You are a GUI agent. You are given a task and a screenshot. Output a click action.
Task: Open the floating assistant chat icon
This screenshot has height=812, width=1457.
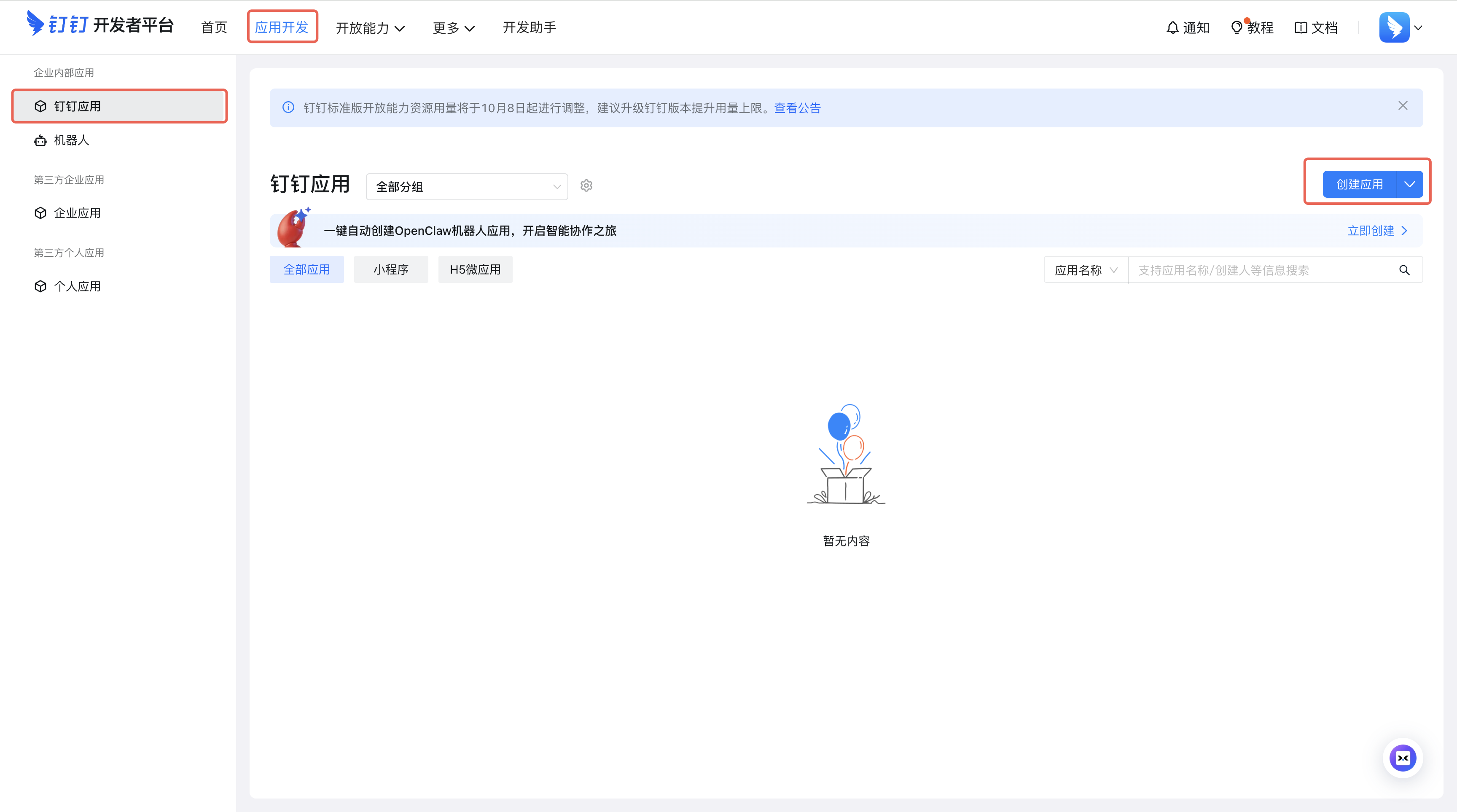pyautogui.click(x=1402, y=758)
